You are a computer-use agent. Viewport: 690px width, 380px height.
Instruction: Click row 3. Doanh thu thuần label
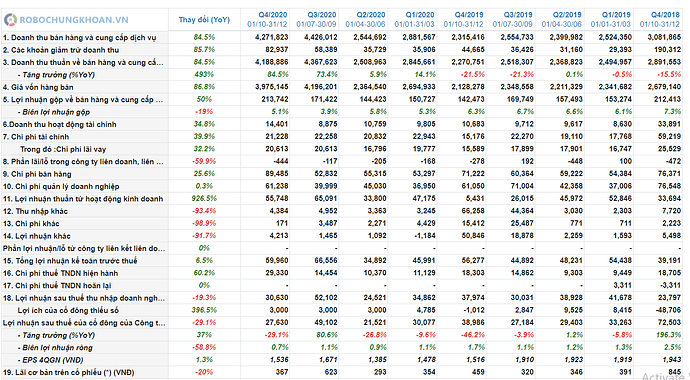(83, 62)
